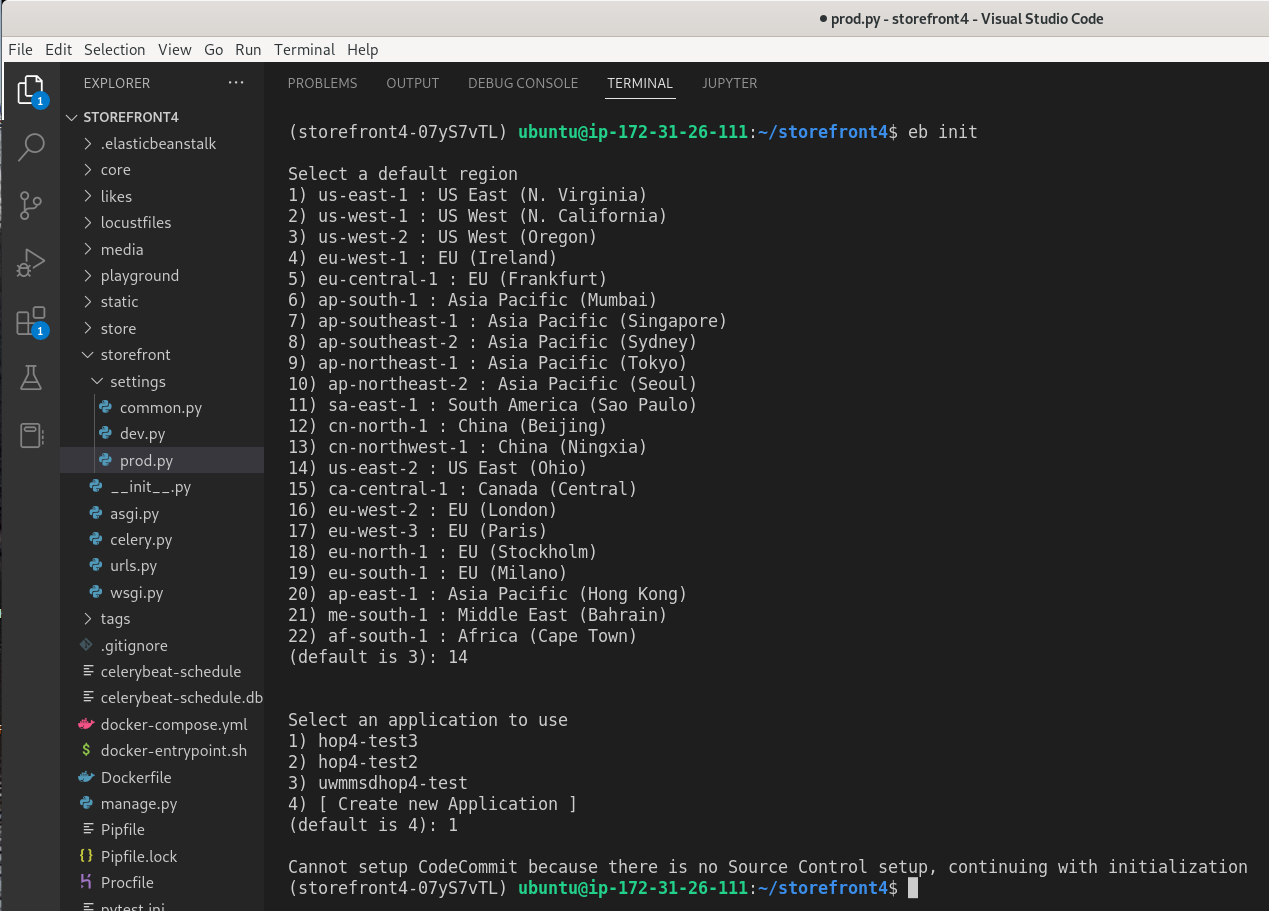
Task: Open the Run and Debug view
Action: (x=31, y=263)
